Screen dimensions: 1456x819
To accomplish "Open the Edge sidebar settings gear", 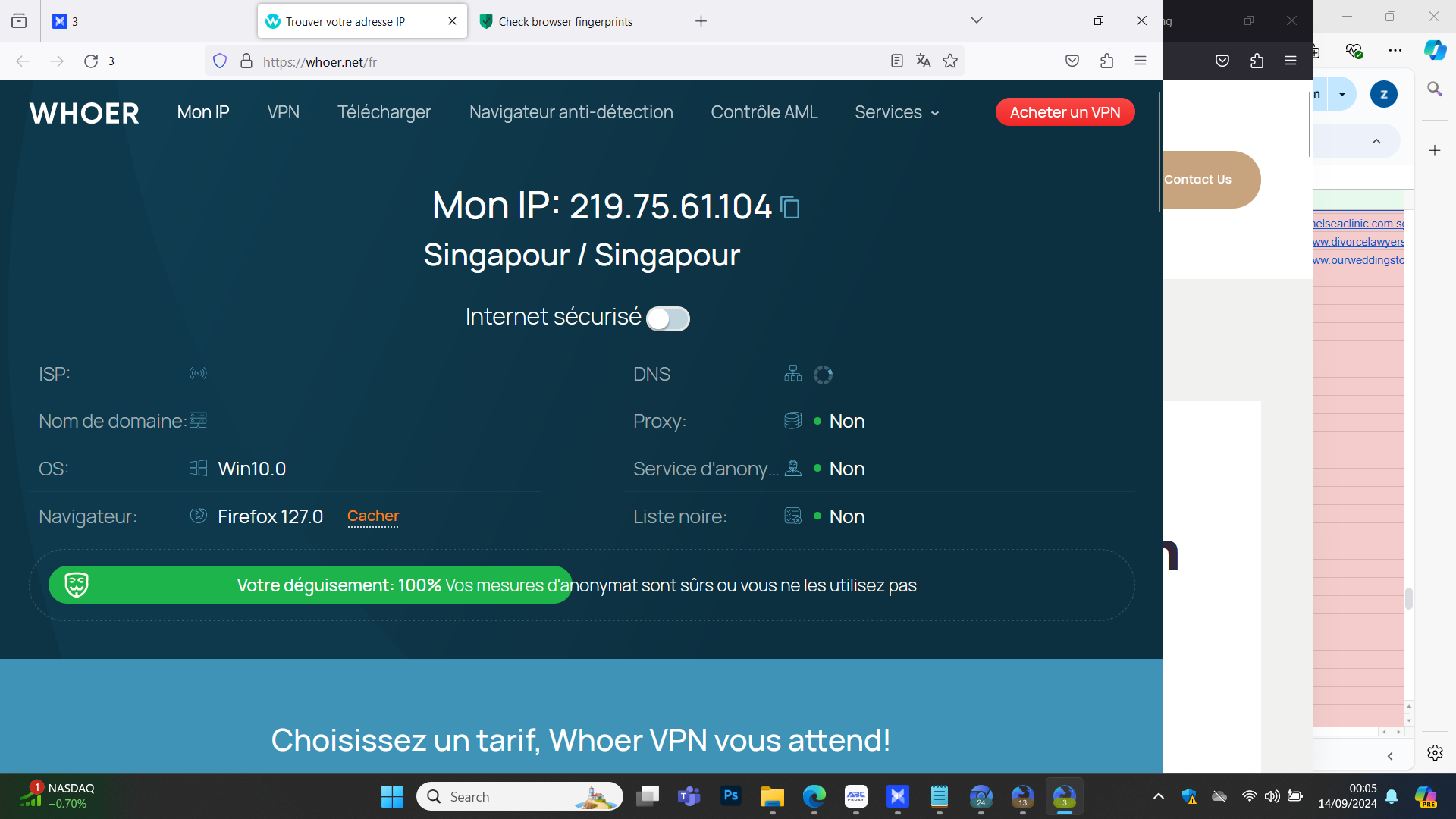I will coord(1435,752).
